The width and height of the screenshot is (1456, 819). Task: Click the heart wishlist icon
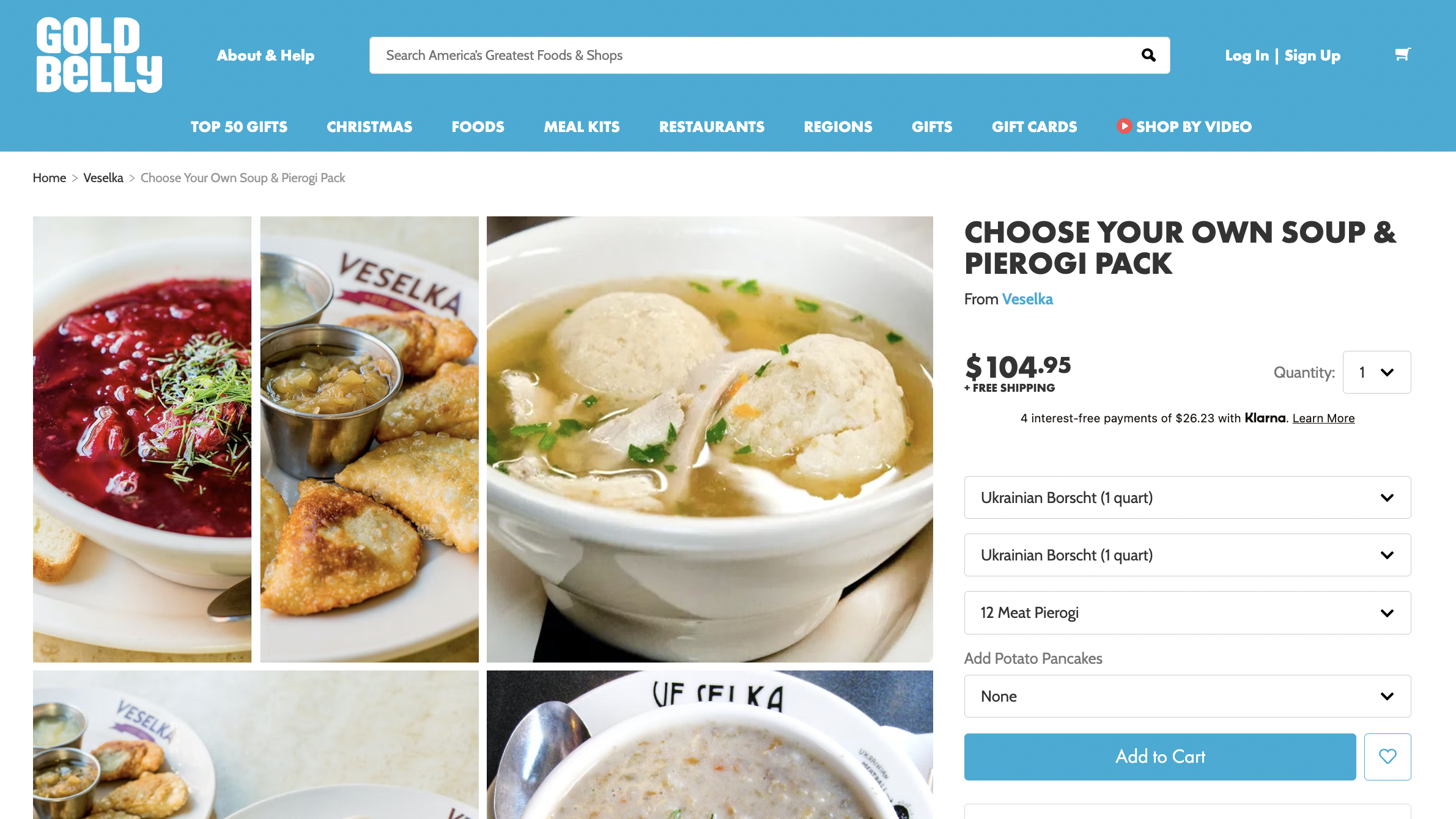[1388, 757]
